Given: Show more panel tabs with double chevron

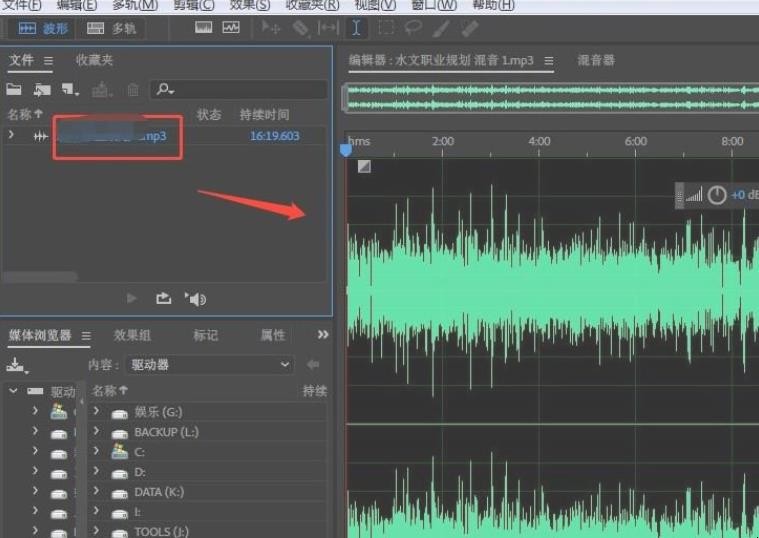Looking at the screenshot, I should tap(323, 335).
